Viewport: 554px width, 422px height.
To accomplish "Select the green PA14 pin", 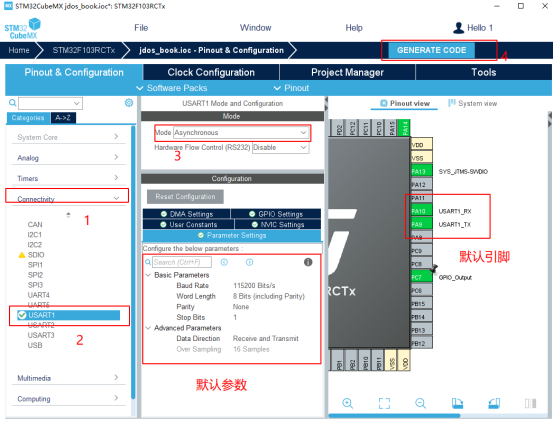I will (405, 128).
